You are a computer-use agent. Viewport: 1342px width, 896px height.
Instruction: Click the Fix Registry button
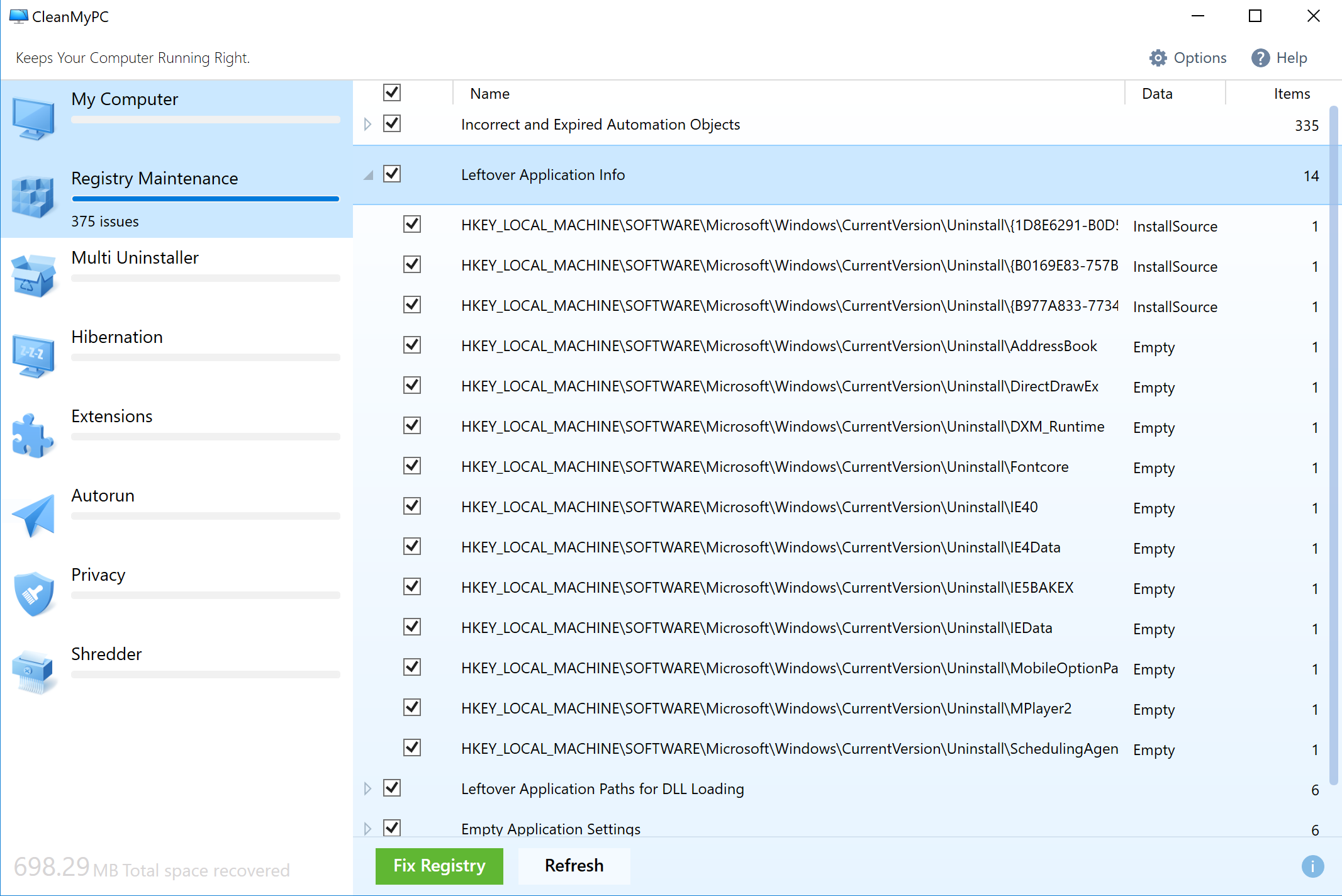pos(439,866)
